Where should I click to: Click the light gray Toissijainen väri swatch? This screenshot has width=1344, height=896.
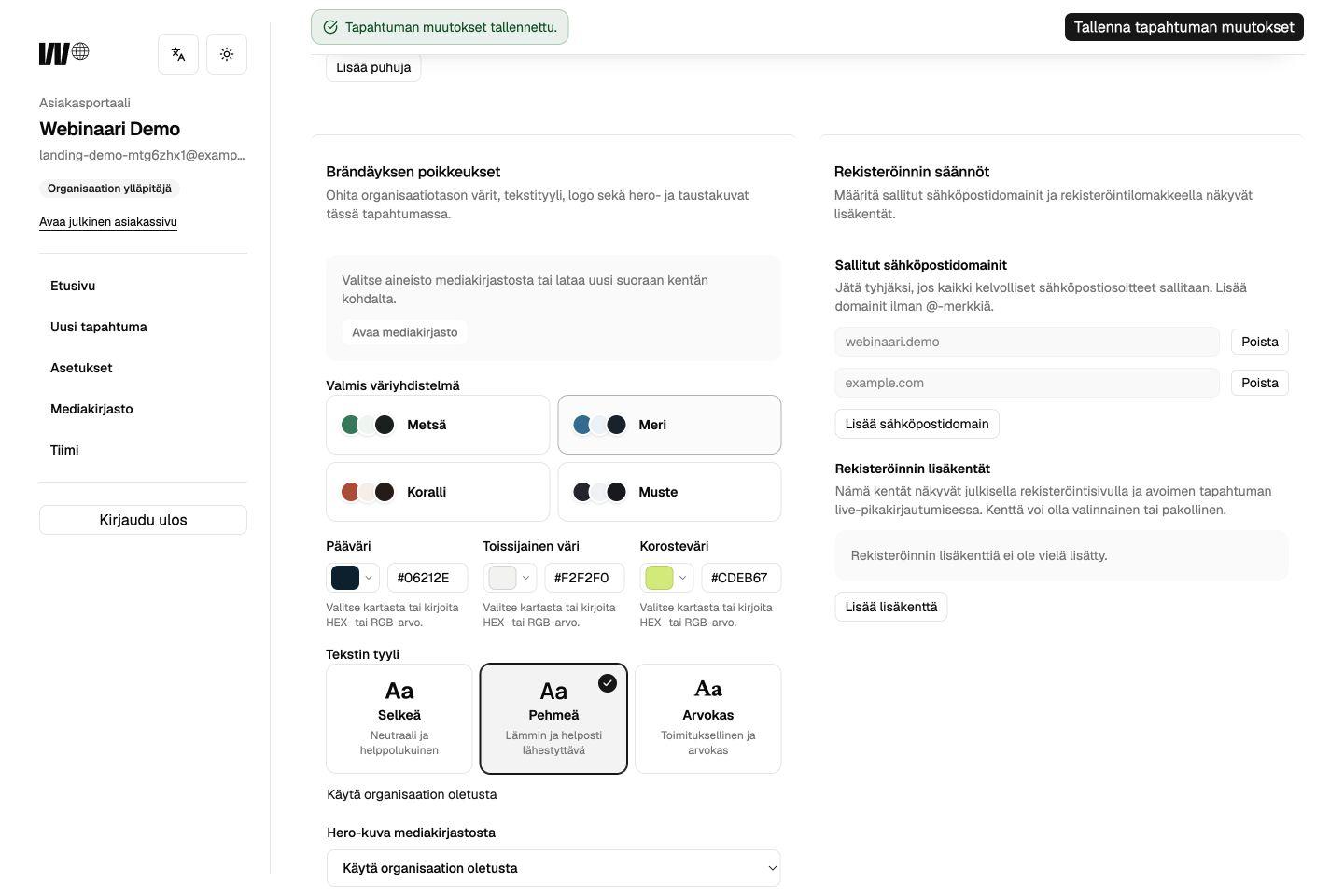[502, 578]
